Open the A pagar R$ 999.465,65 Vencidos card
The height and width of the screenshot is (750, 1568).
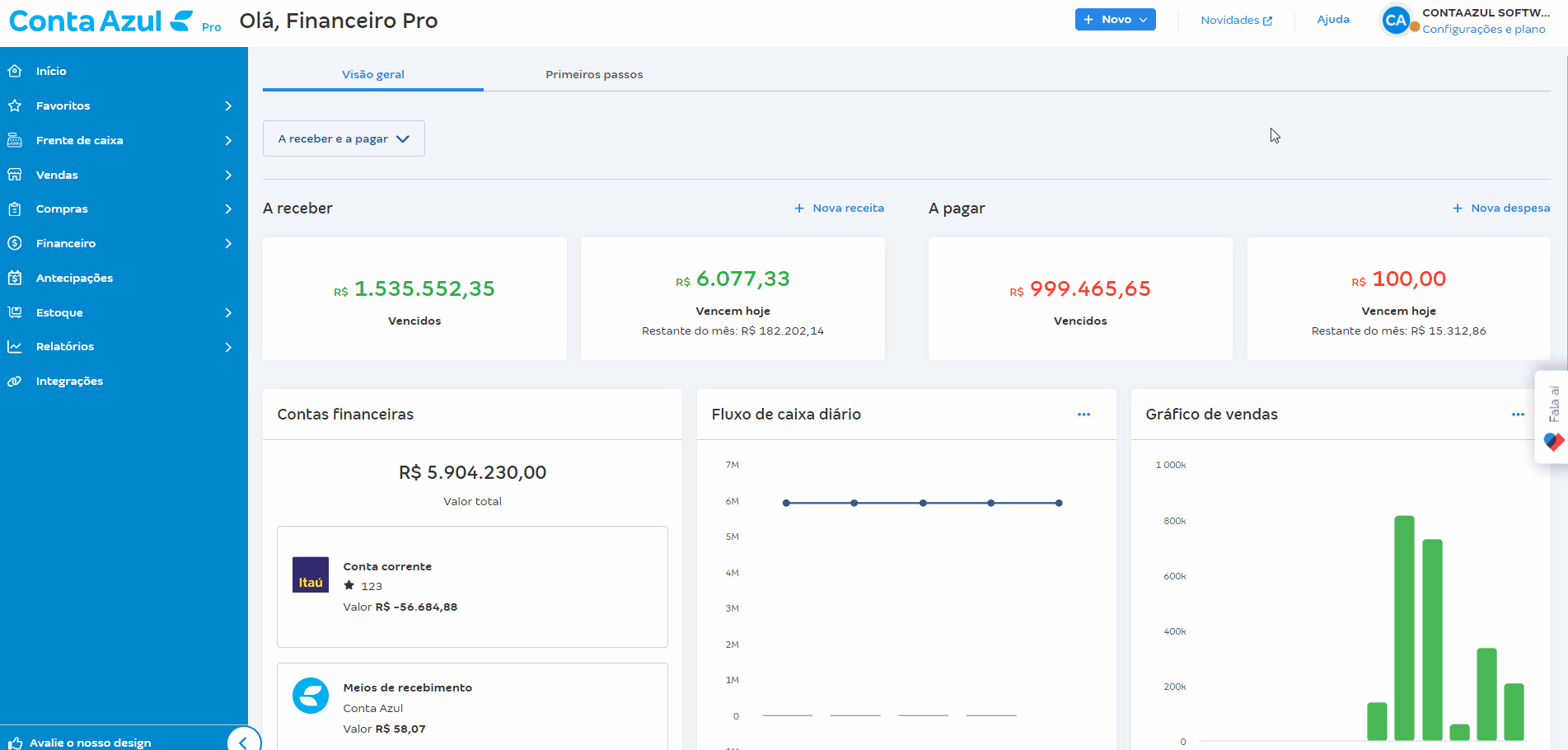click(x=1080, y=298)
